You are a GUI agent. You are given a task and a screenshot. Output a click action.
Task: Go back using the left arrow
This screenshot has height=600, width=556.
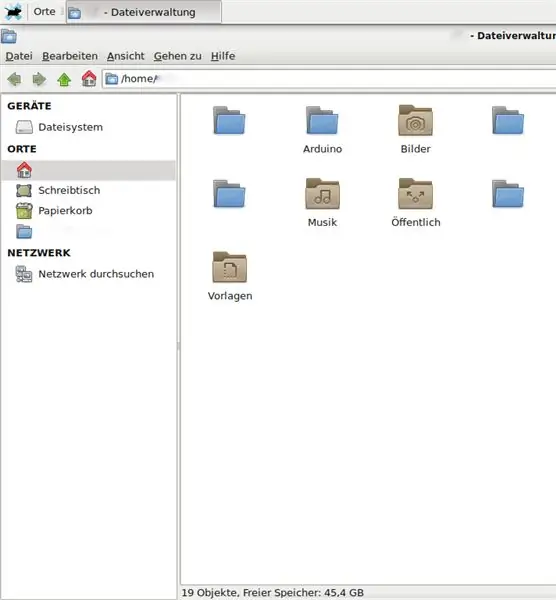tap(15, 79)
